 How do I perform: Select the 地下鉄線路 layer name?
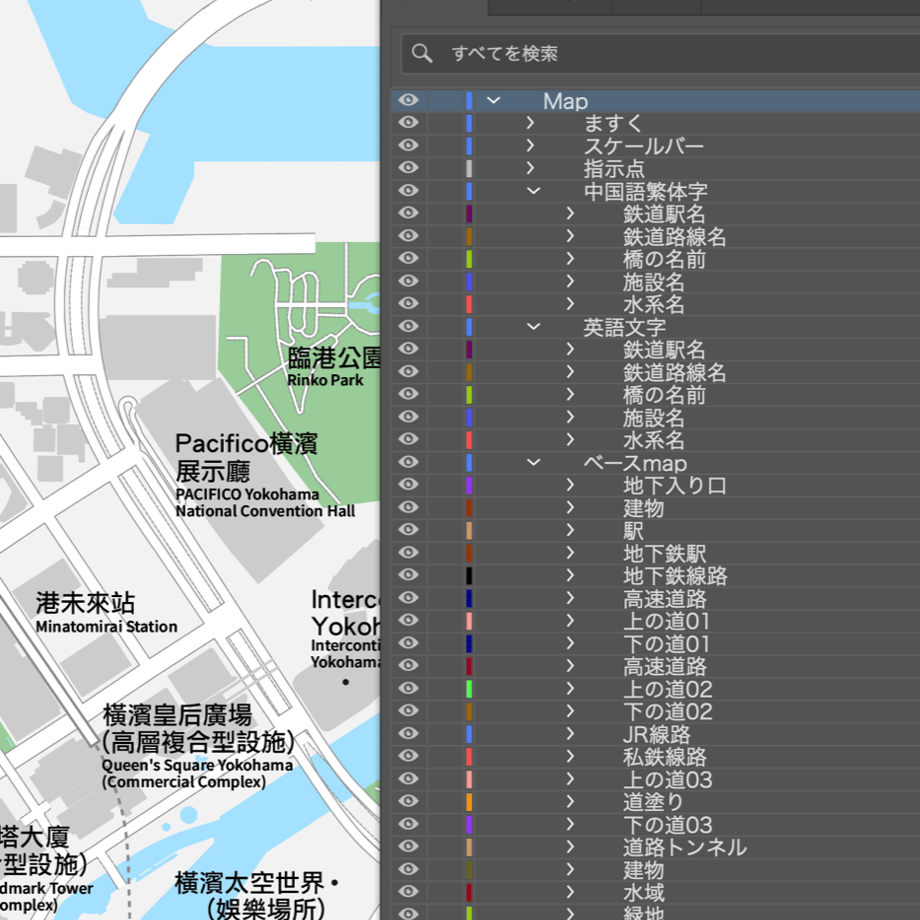pos(675,576)
